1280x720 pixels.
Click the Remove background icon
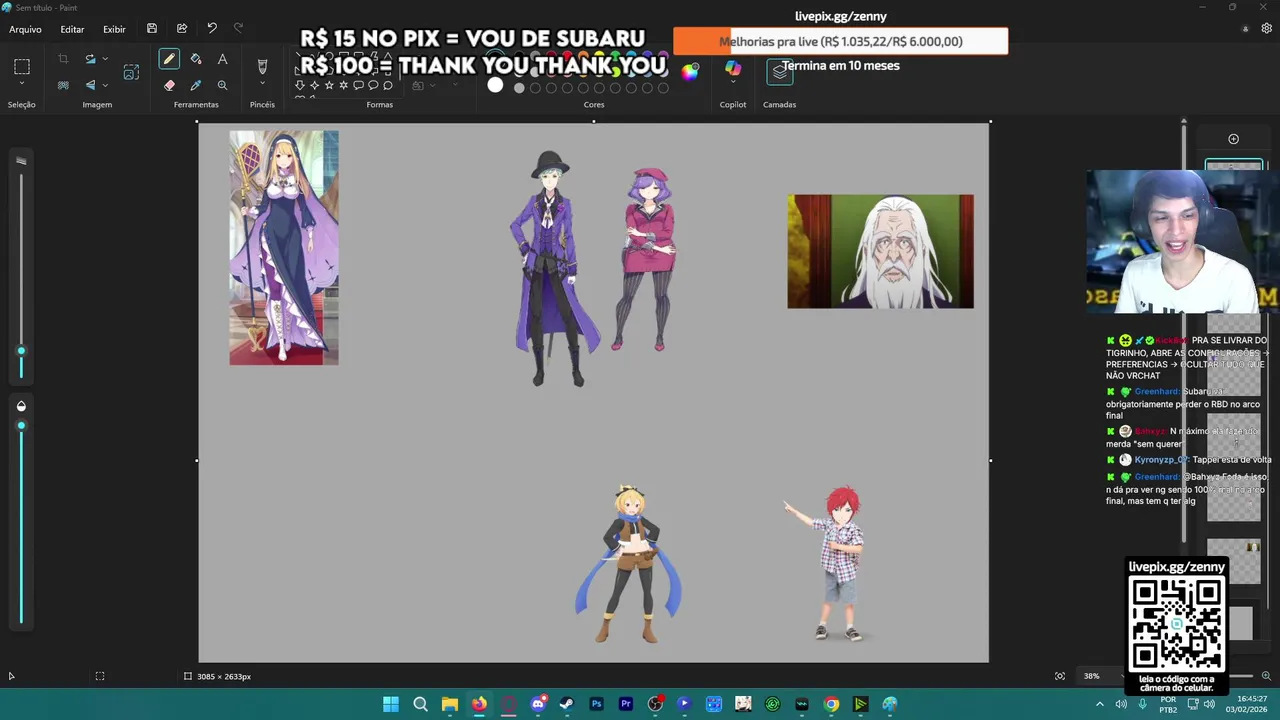pyautogui.click(x=63, y=86)
